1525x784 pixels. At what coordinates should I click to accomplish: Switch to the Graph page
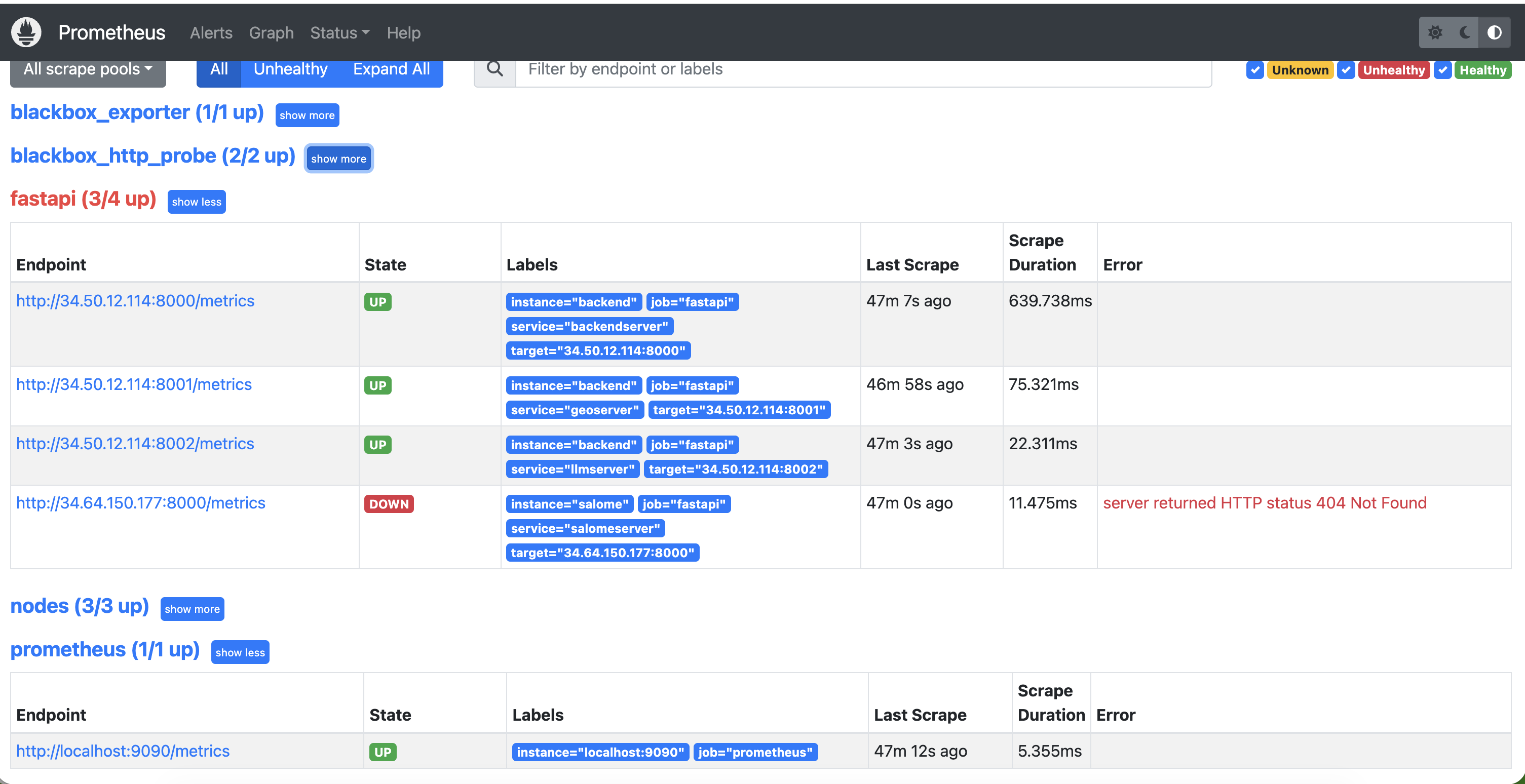[x=271, y=32]
